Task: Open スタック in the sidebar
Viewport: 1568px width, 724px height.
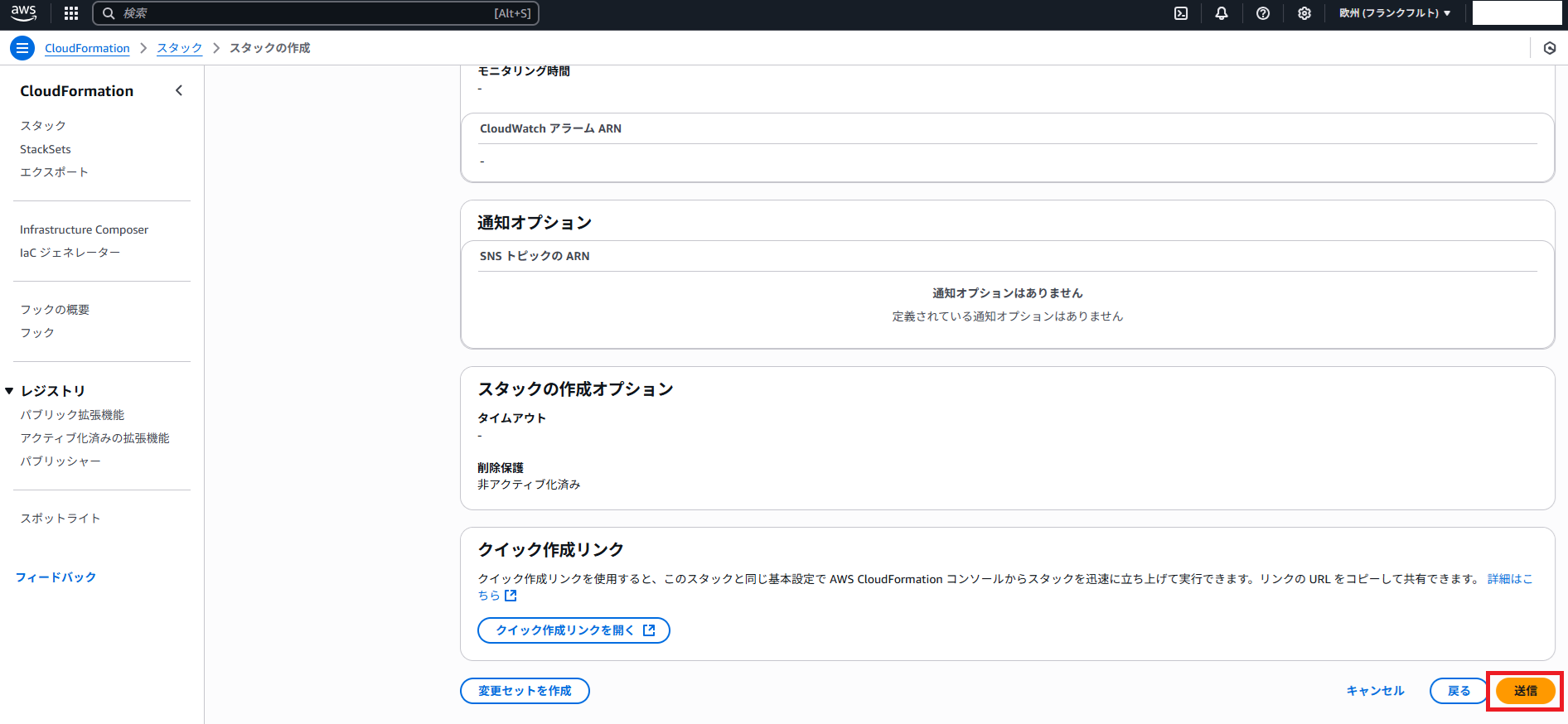Action: [43, 125]
